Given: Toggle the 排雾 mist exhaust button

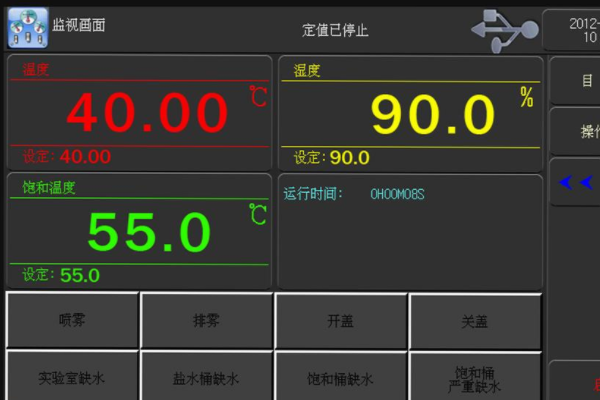Looking at the screenshot, I should coord(206,321).
